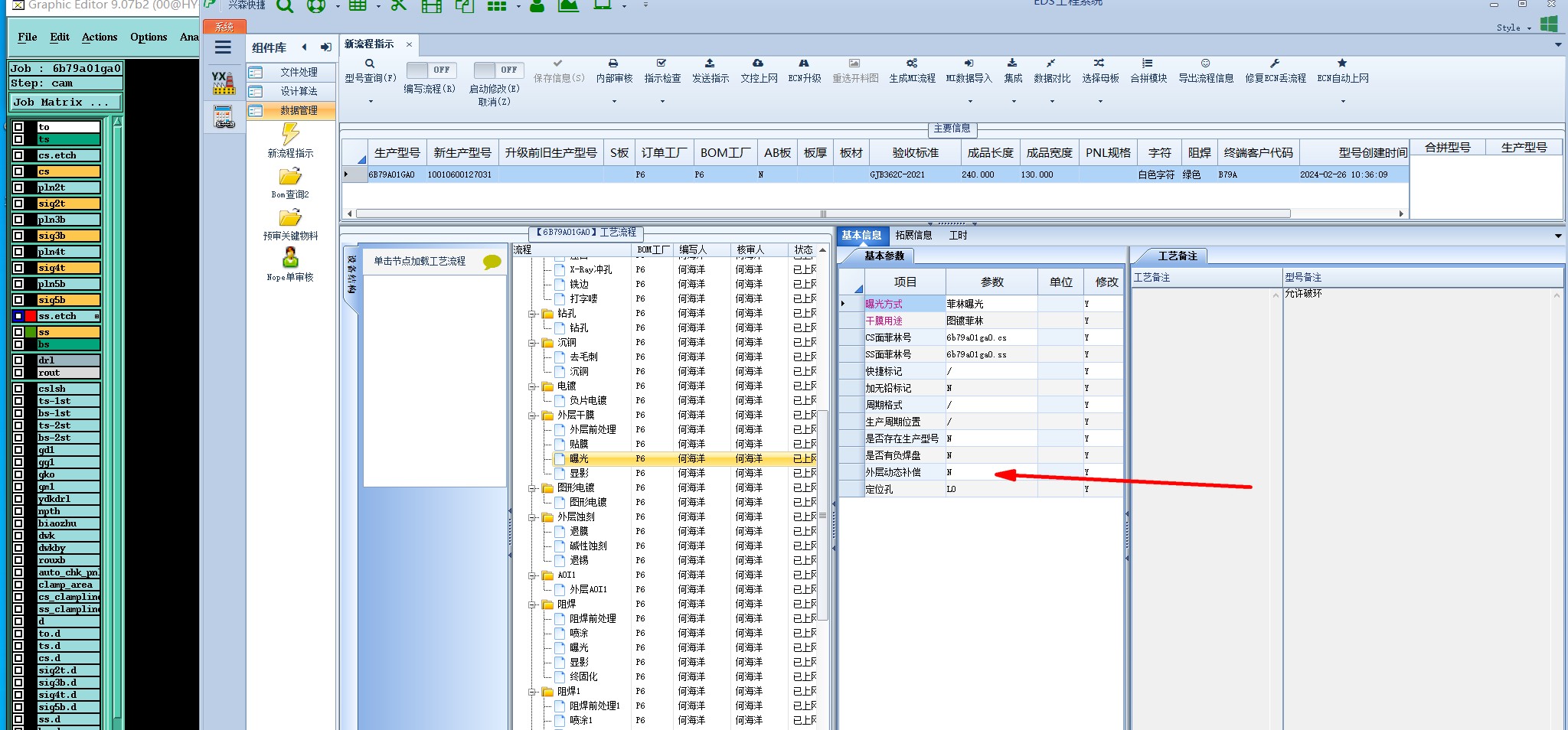Viewport: 1568px width, 730px height.
Task: Toggle the 启动修改(E) OFF switch
Action: point(498,70)
